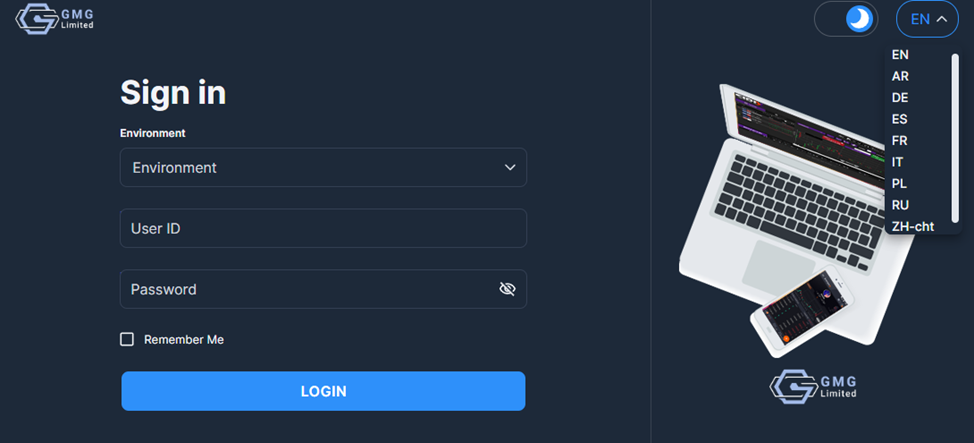The width and height of the screenshot is (974, 443).
Task: Focus the User ID input field
Action: tap(323, 228)
